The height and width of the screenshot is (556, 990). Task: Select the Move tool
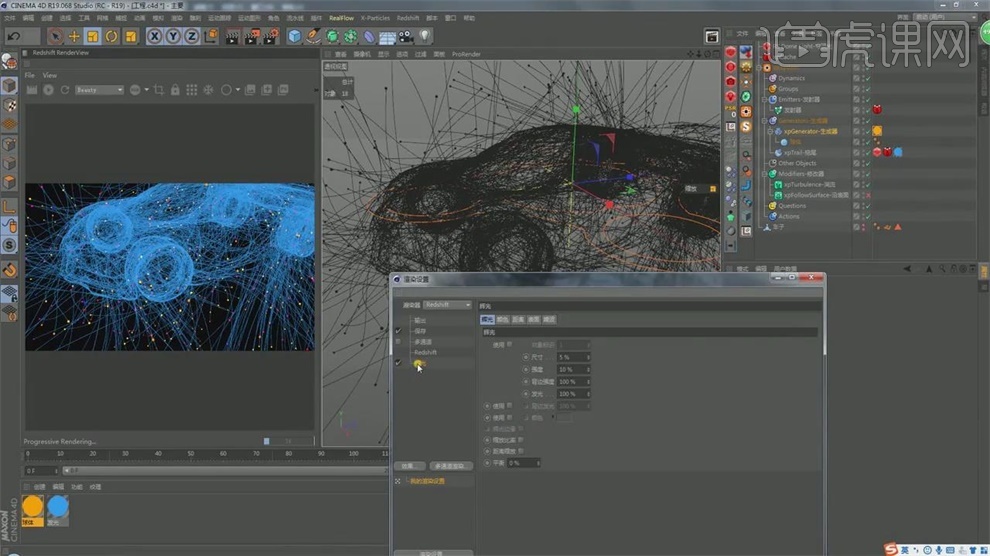[x=74, y=36]
